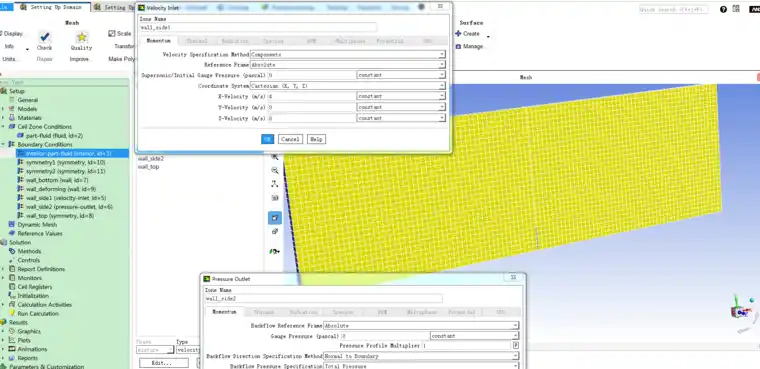Click the zoom-out magnifier in graphics toolbar
Screen dimensions: 760x369
pos(275,170)
